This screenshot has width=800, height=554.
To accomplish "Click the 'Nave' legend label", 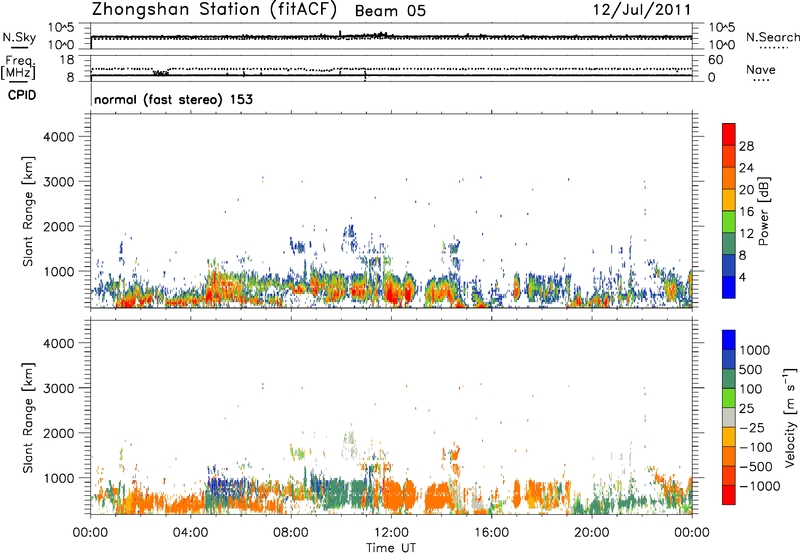I will 761,69.
